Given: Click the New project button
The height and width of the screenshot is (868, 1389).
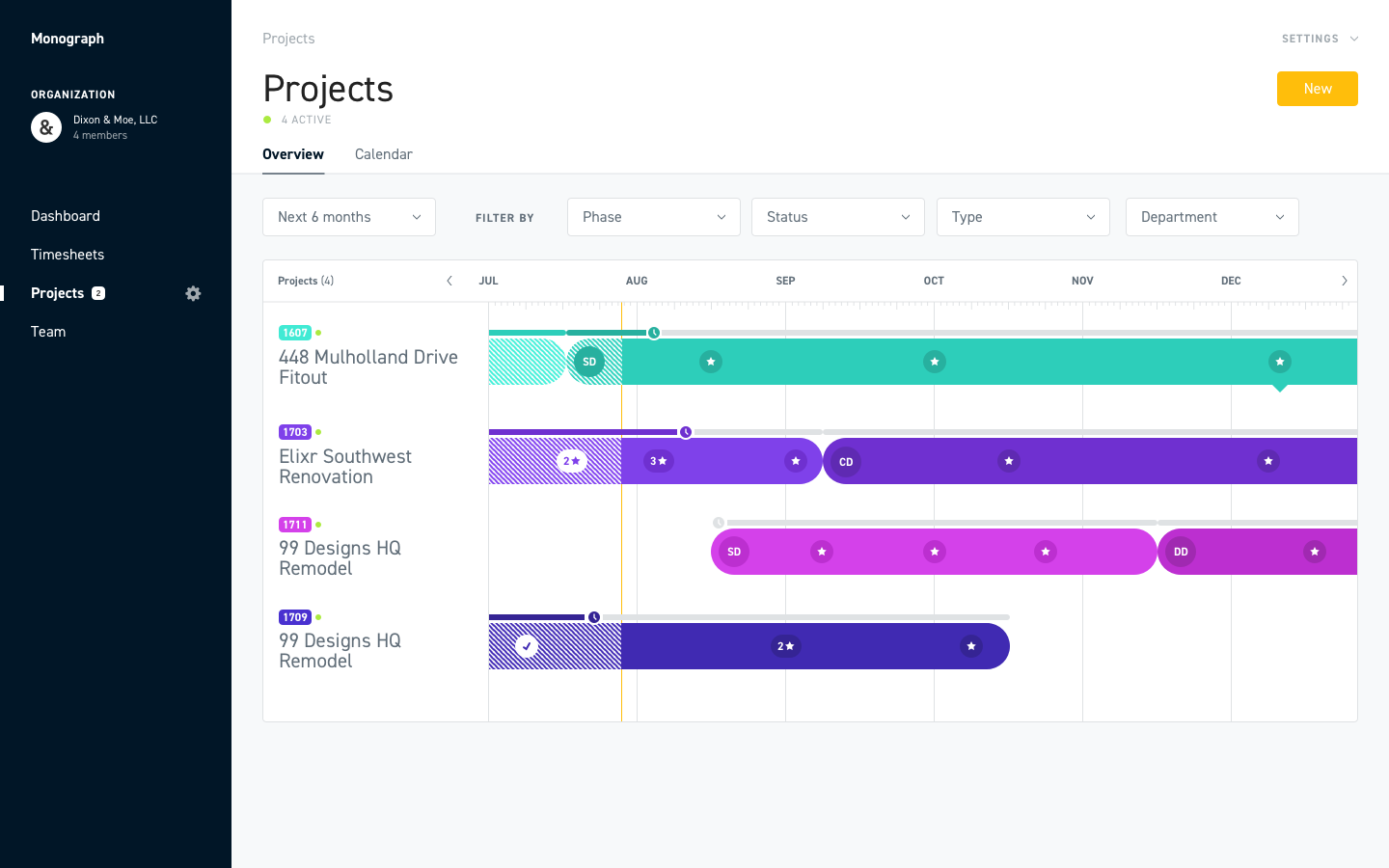Looking at the screenshot, I should click(1318, 89).
